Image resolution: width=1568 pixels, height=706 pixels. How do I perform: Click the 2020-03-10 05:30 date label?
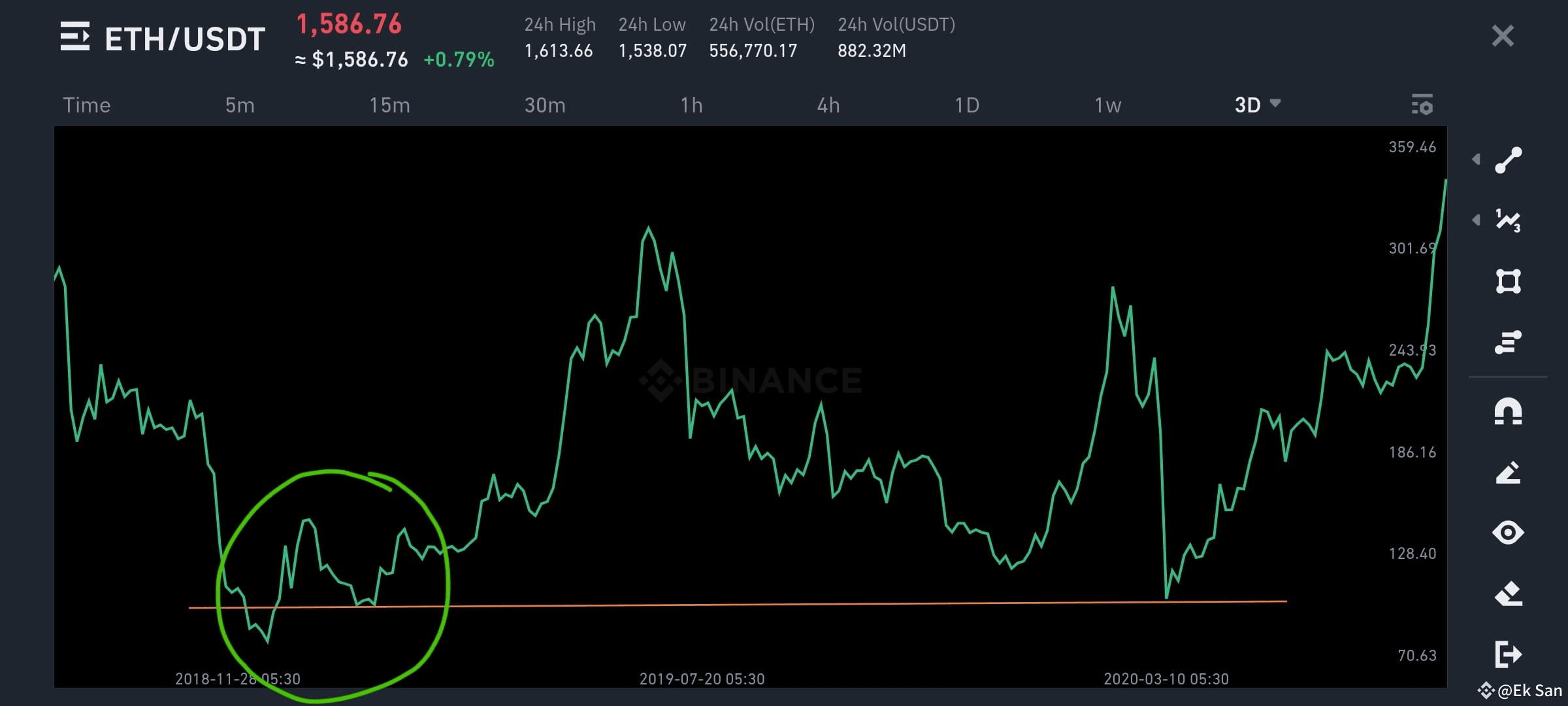pos(1166,679)
